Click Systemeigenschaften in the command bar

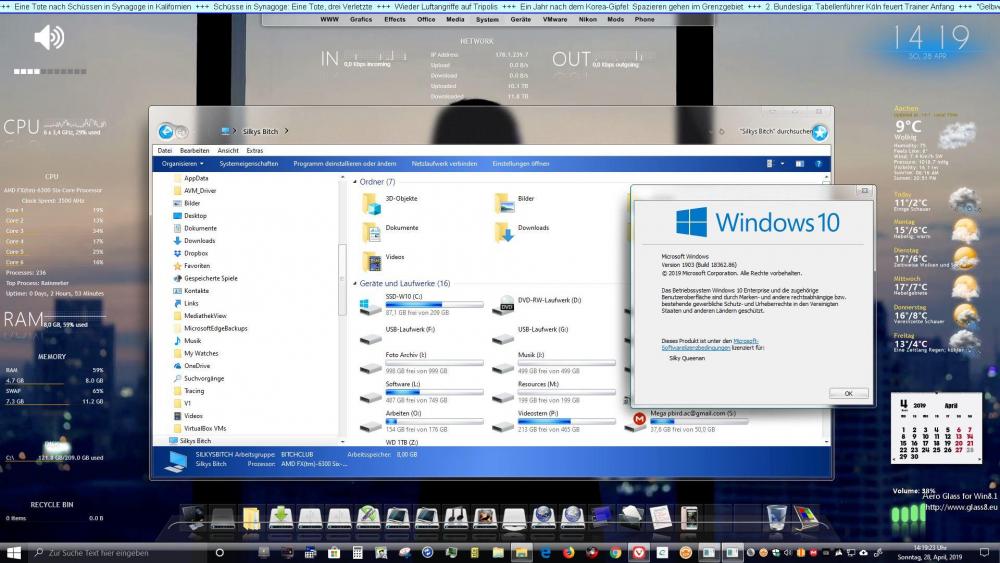(248, 163)
